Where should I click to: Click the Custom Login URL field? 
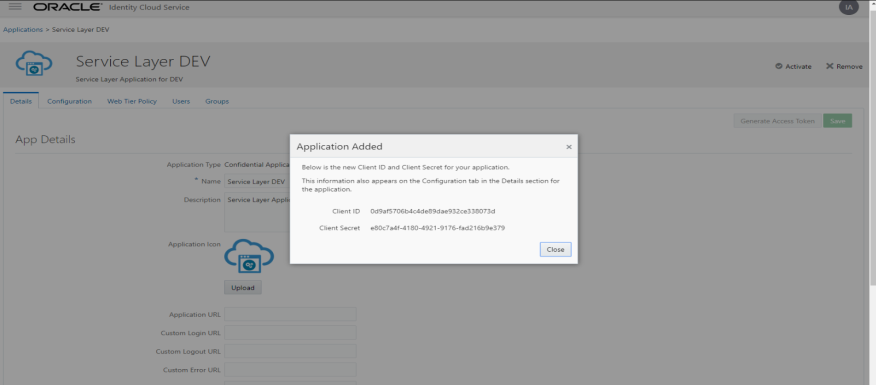[x=291, y=332]
